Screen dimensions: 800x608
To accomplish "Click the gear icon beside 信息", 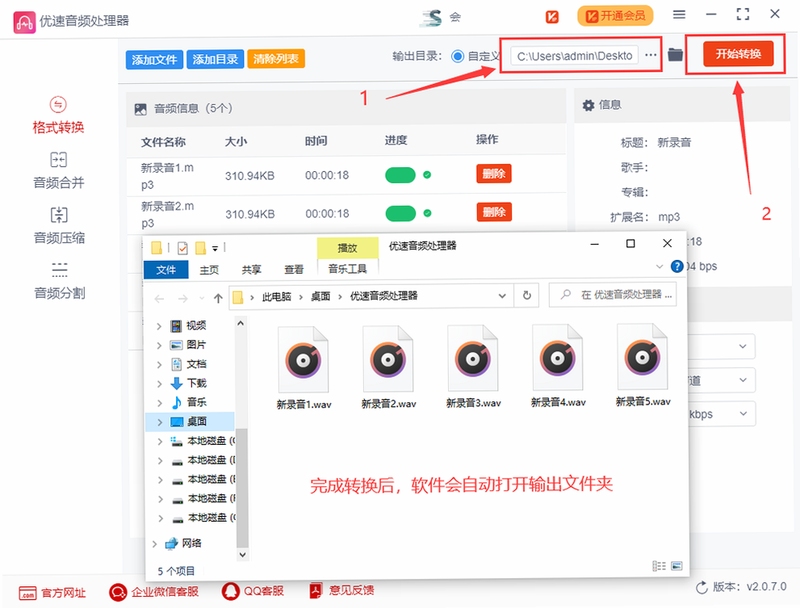I will coord(588,105).
